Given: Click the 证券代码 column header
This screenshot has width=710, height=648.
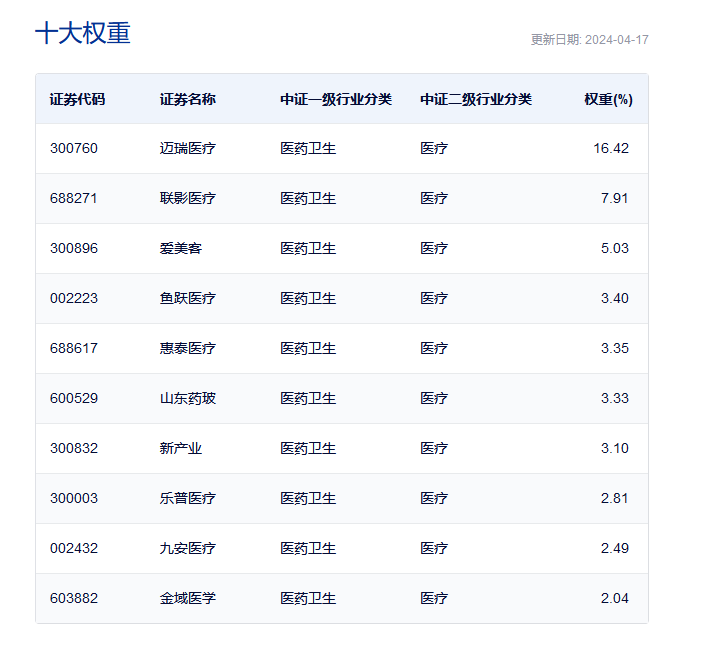Looking at the screenshot, I should pos(77,99).
